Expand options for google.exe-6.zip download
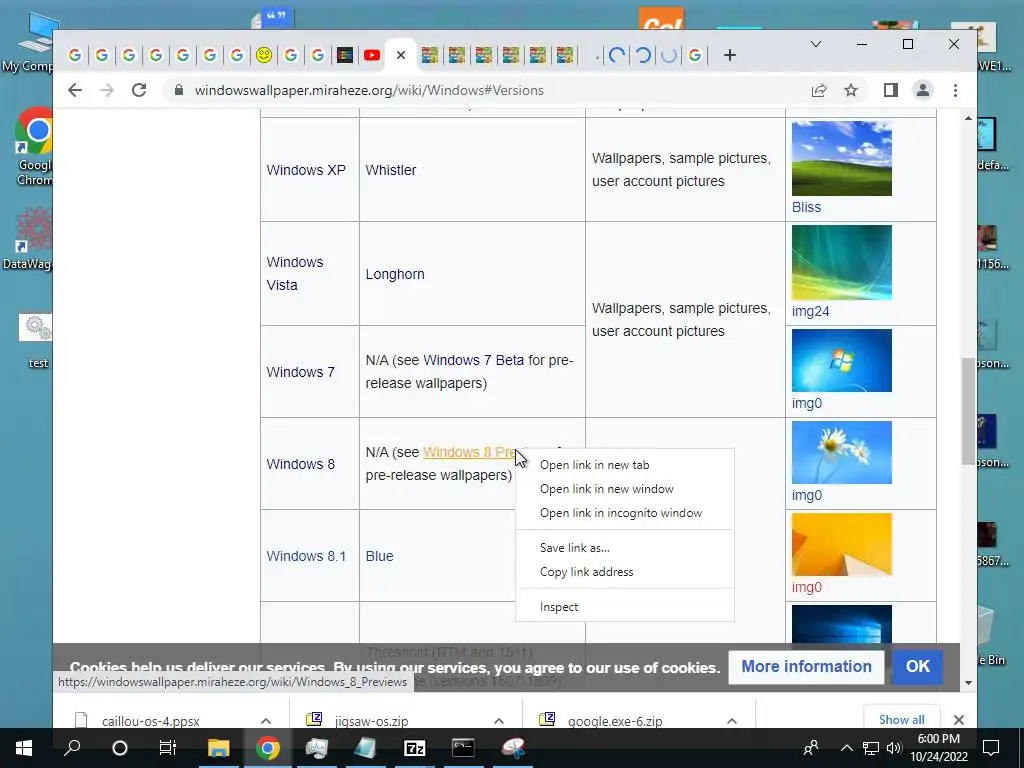Viewport: 1024px width, 768px height. 731,721
